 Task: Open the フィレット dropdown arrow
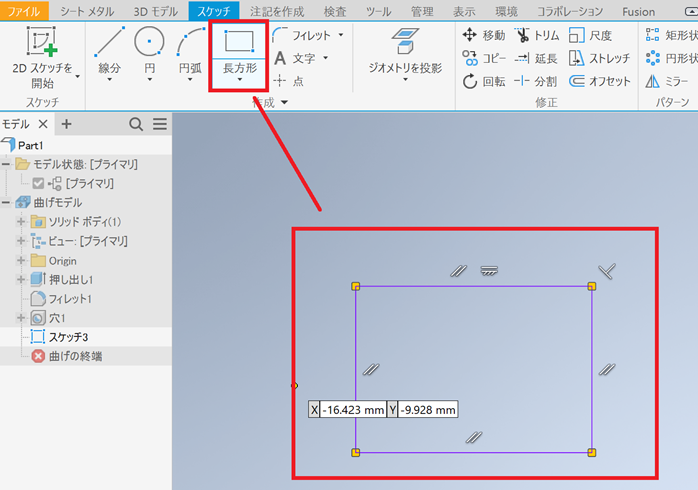click(341, 35)
